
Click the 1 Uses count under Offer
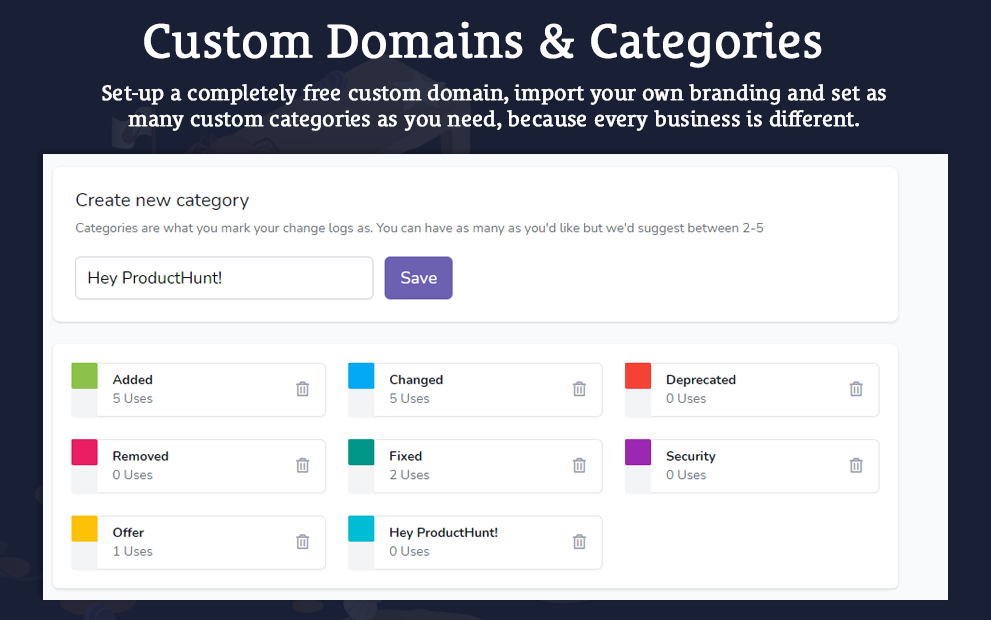click(x=133, y=551)
